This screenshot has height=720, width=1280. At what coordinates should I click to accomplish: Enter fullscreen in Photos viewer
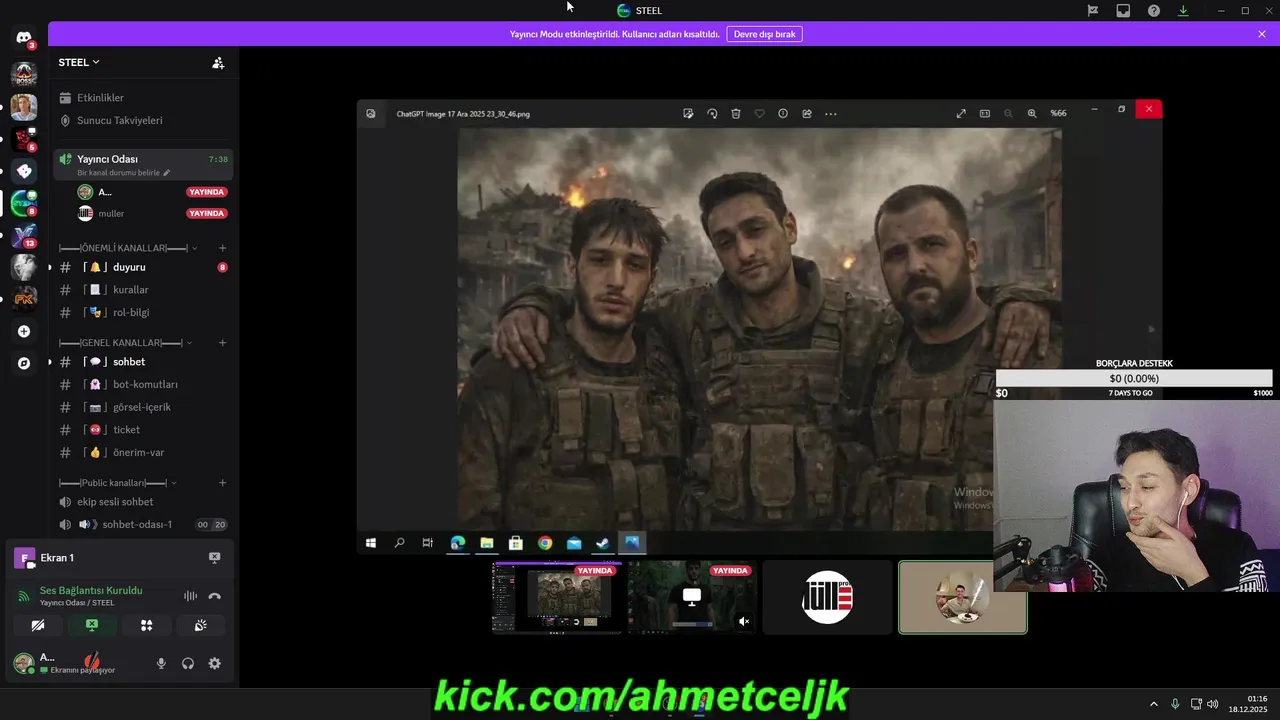coord(961,114)
